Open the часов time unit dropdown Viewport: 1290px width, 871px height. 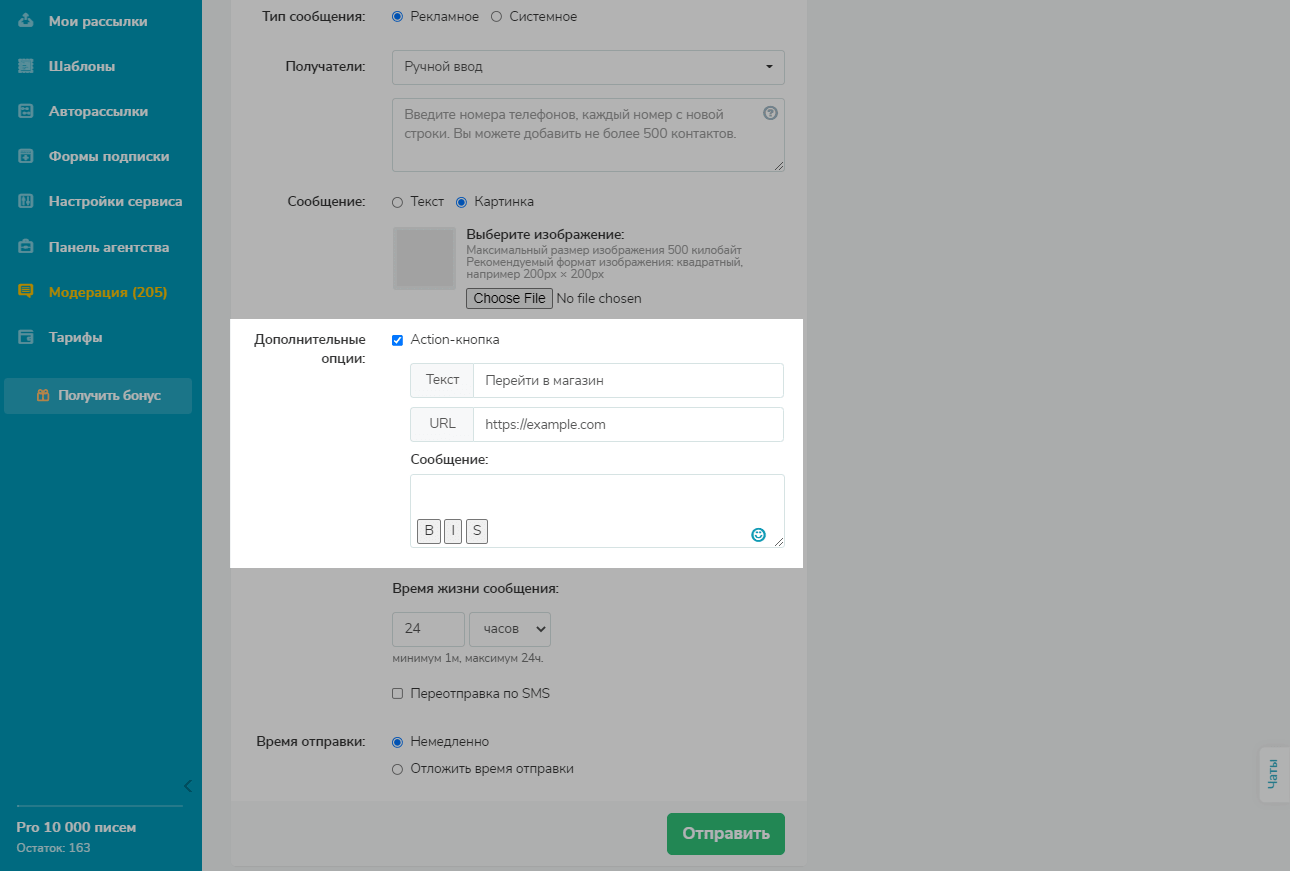(x=510, y=629)
